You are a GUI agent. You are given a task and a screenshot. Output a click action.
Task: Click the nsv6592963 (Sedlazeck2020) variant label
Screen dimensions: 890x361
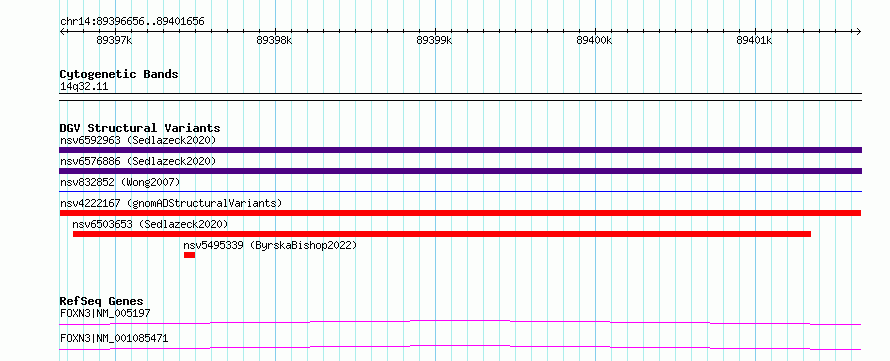pyautogui.click(x=138, y=140)
